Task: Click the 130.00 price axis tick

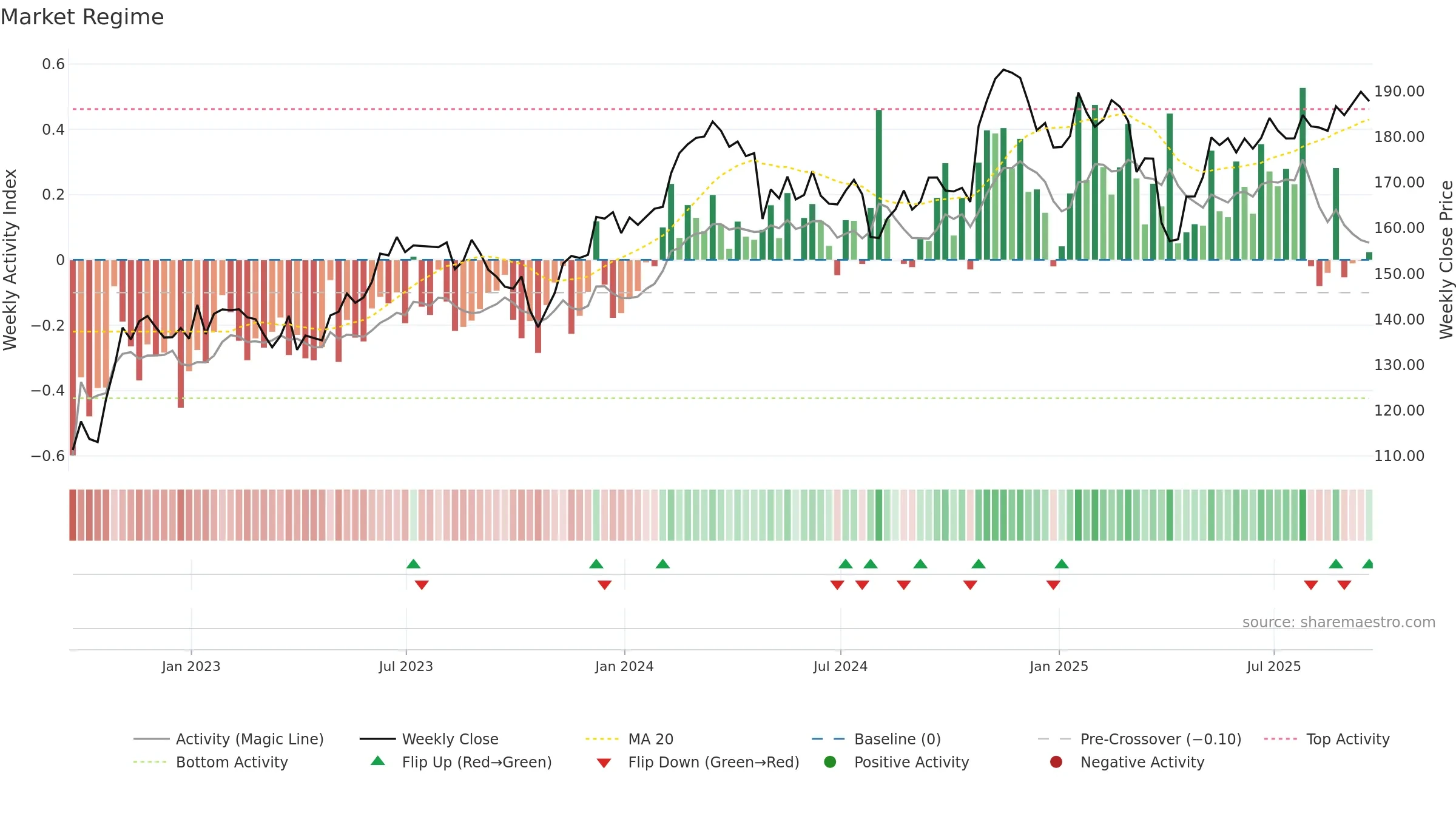Action: coord(1399,365)
